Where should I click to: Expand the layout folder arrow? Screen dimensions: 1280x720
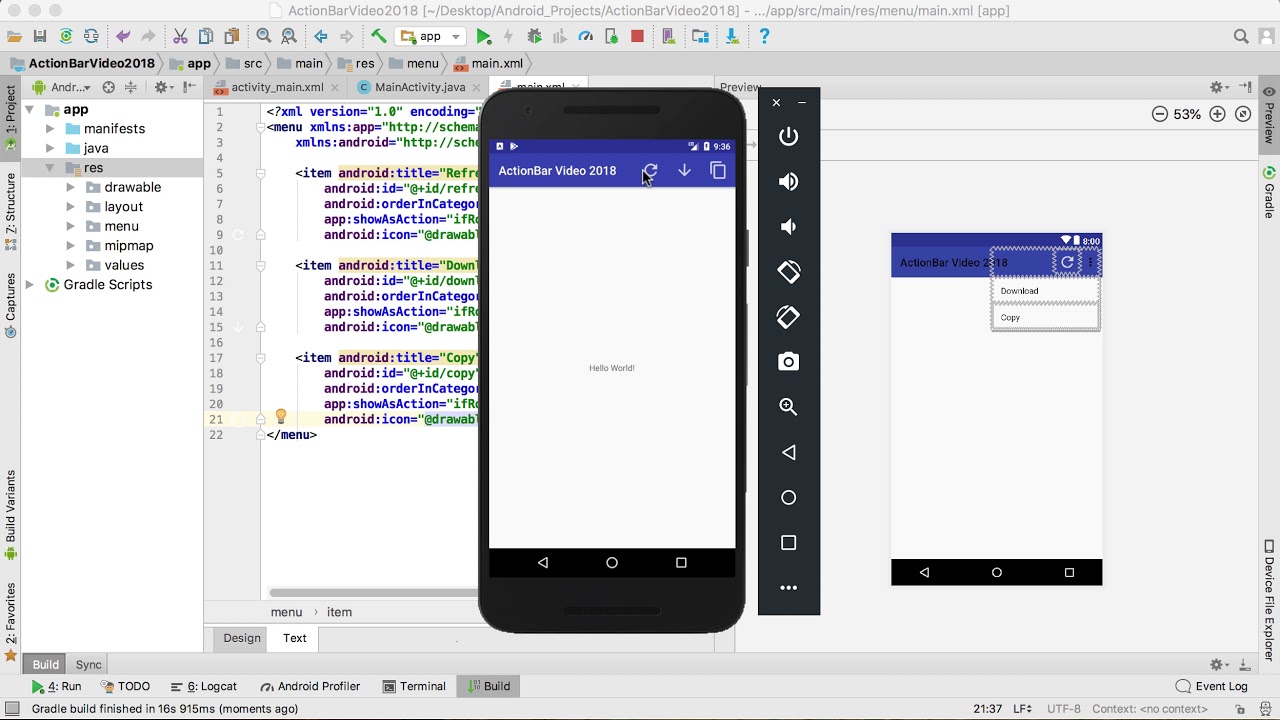(x=70, y=207)
